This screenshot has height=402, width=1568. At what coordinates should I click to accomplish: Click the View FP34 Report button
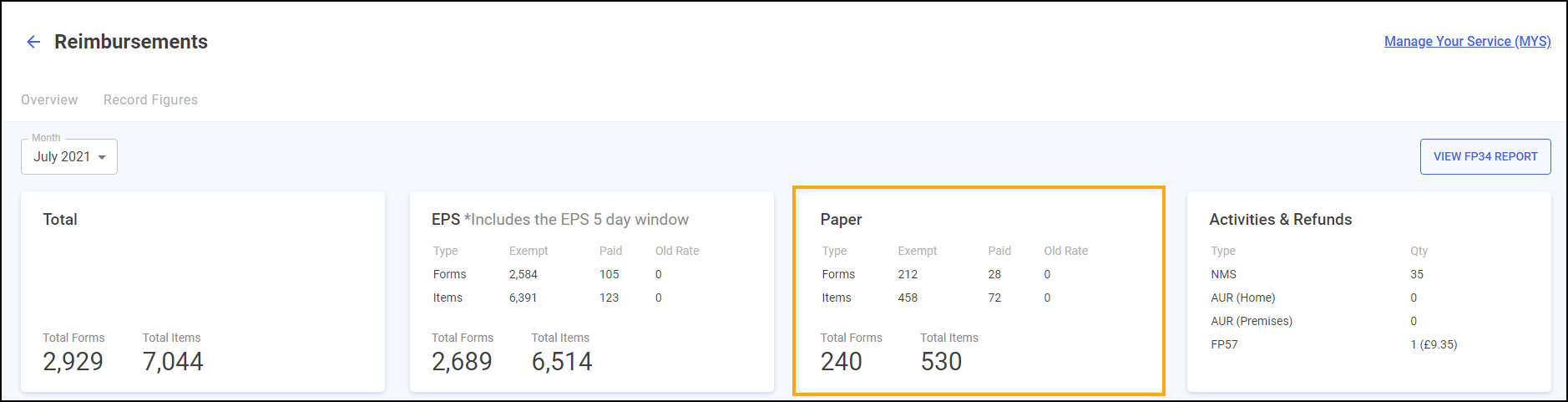click(1485, 156)
